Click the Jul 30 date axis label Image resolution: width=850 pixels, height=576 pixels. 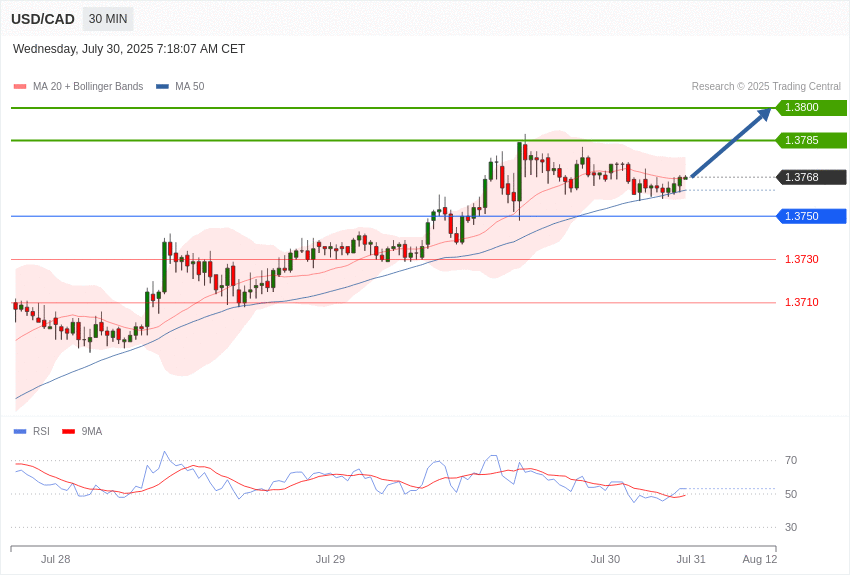(x=605, y=559)
